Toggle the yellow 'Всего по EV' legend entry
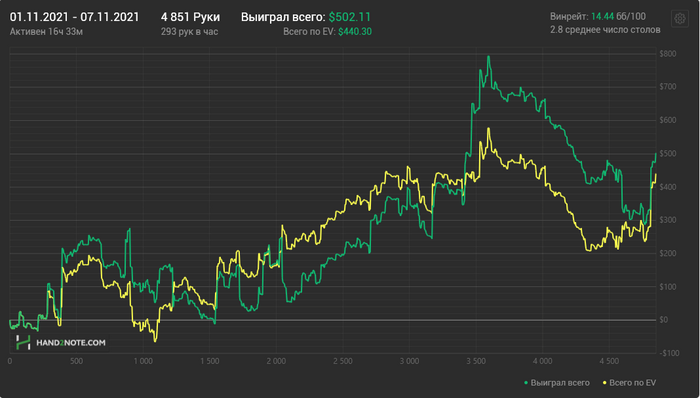Image resolution: width=700 pixels, height=398 pixels. tap(629, 383)
